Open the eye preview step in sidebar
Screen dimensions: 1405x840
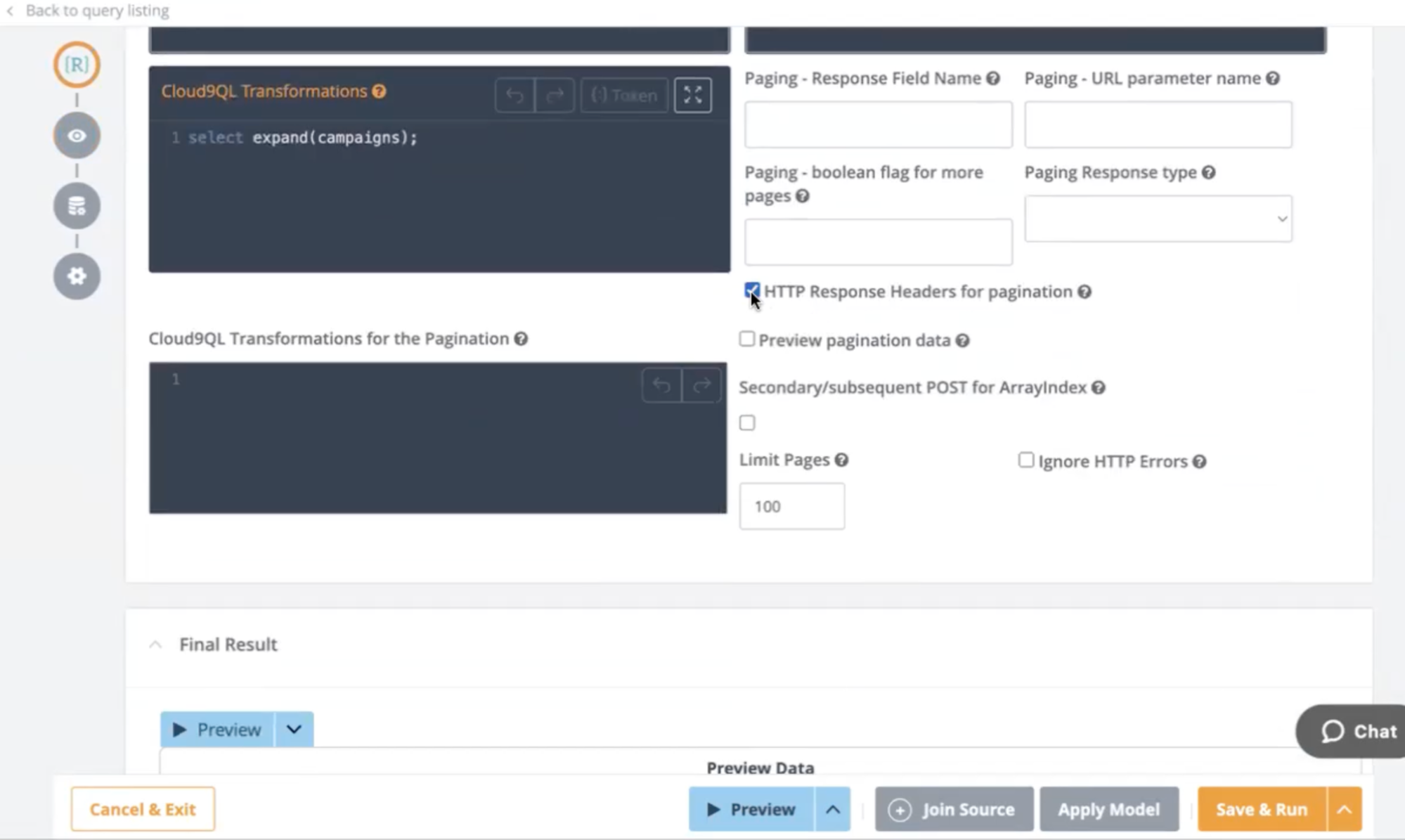click(x=77, y=135)
